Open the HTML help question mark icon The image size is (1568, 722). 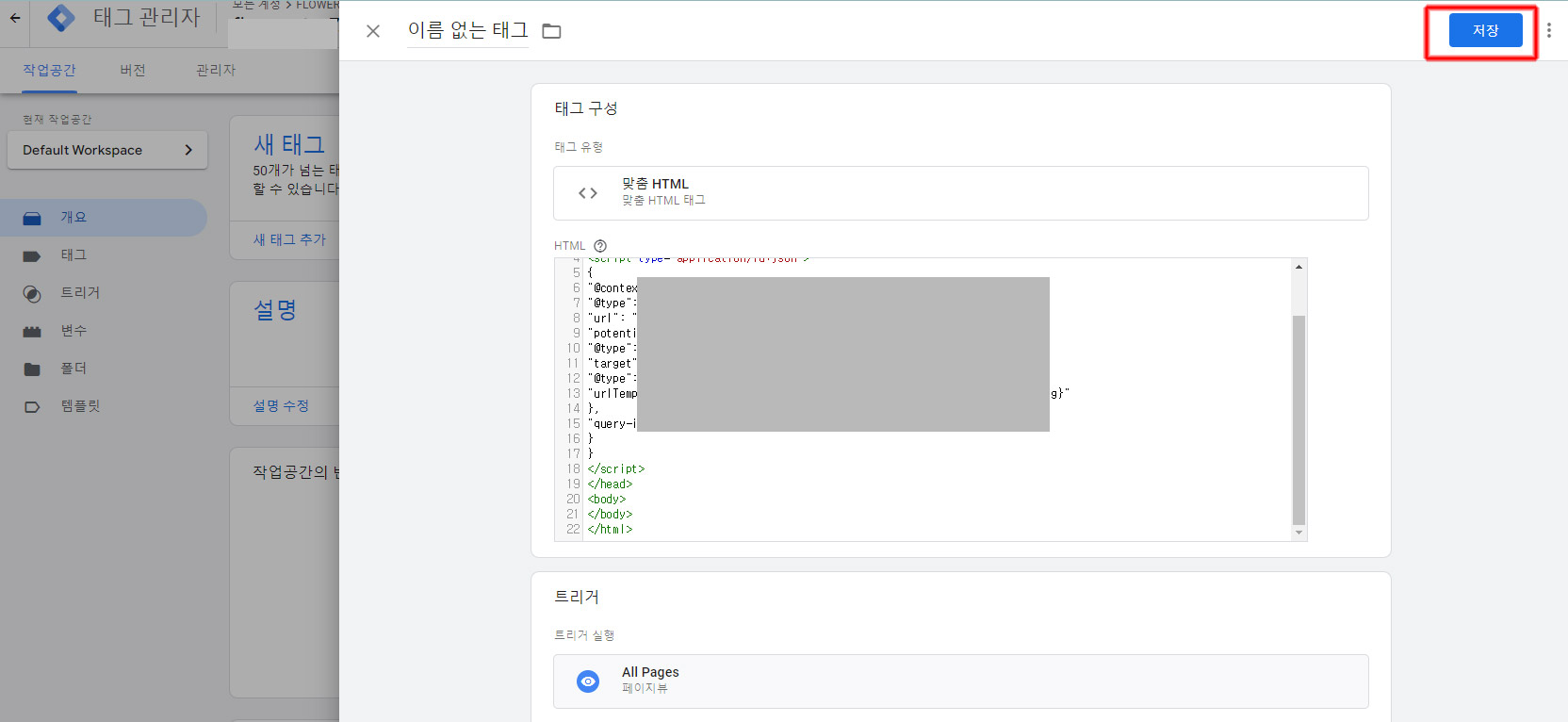click(x=600, y=246)
